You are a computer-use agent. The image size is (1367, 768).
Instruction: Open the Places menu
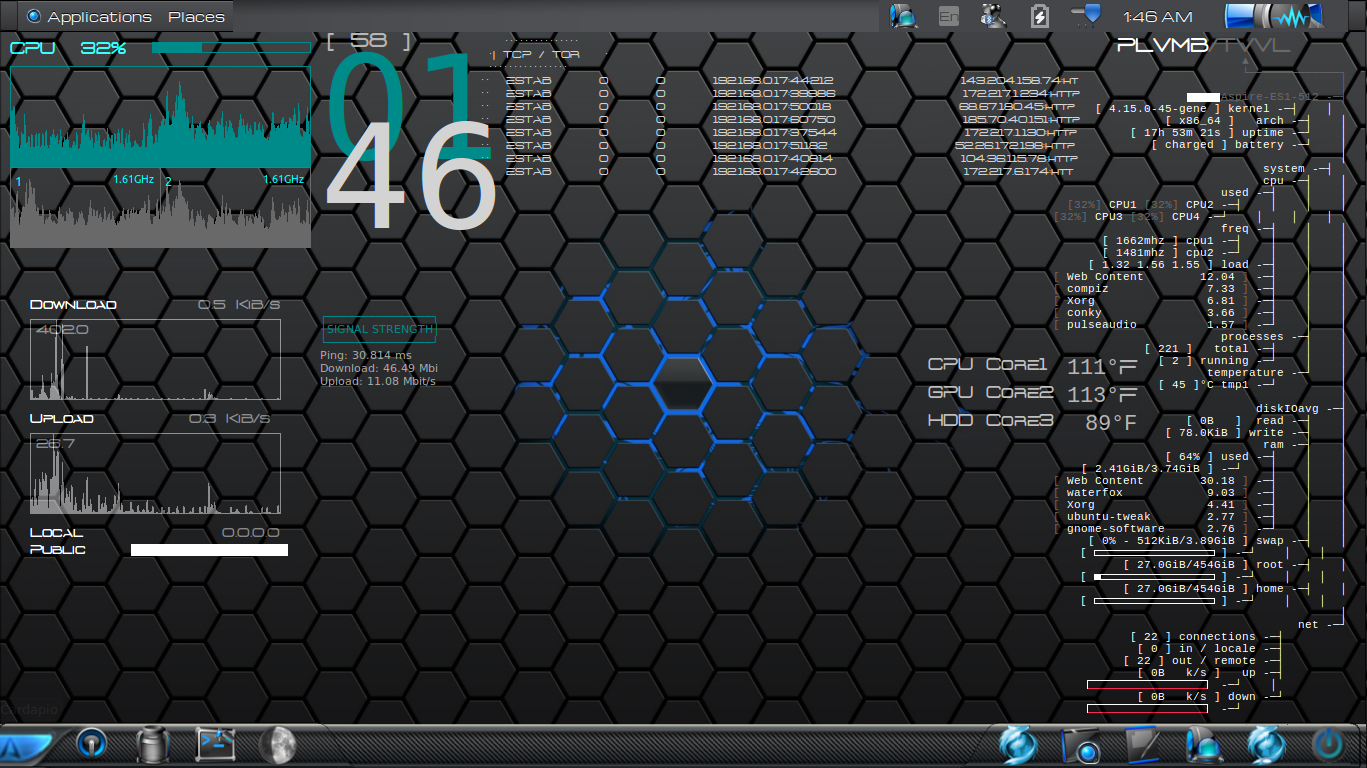coord(196,17)
